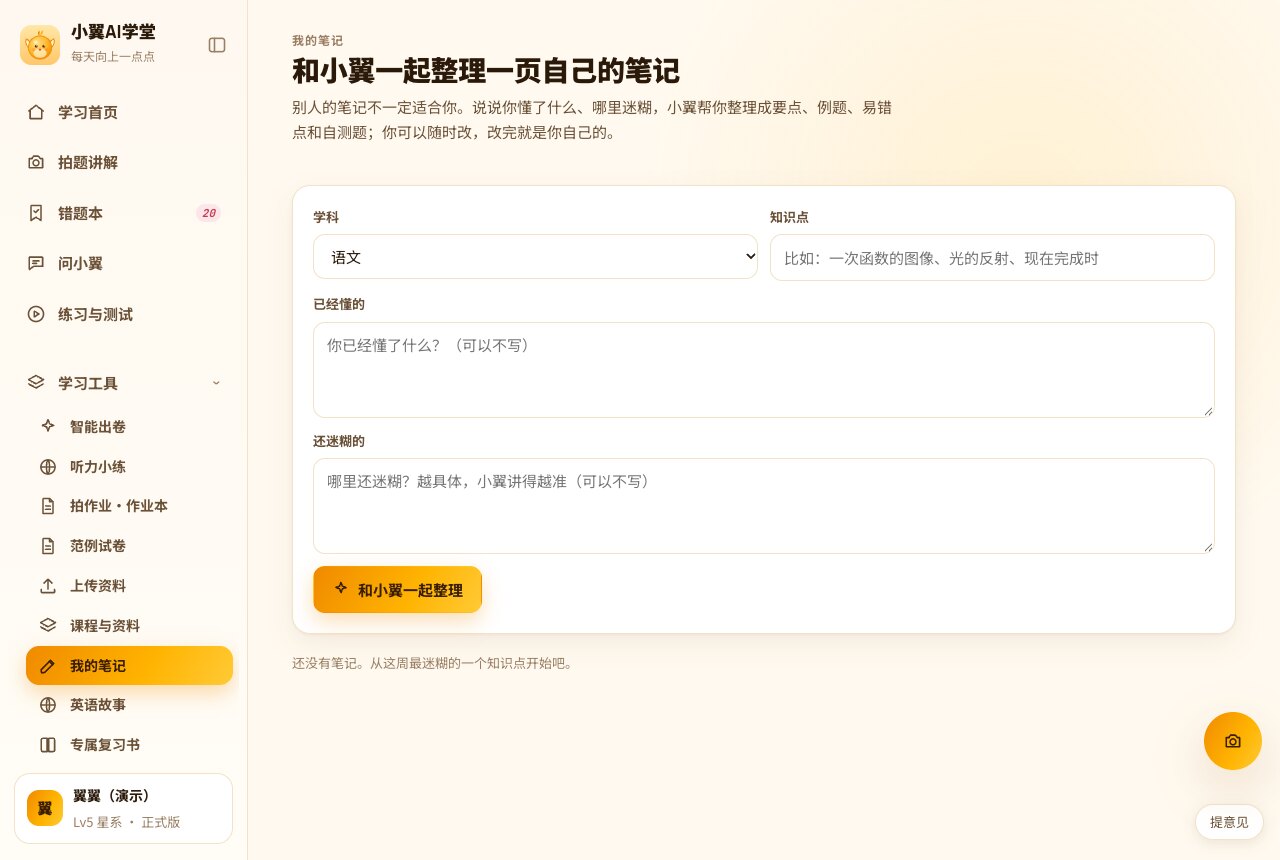Click the 提意见 feedback button
1280x860 pixels.
click(1229, 822)
